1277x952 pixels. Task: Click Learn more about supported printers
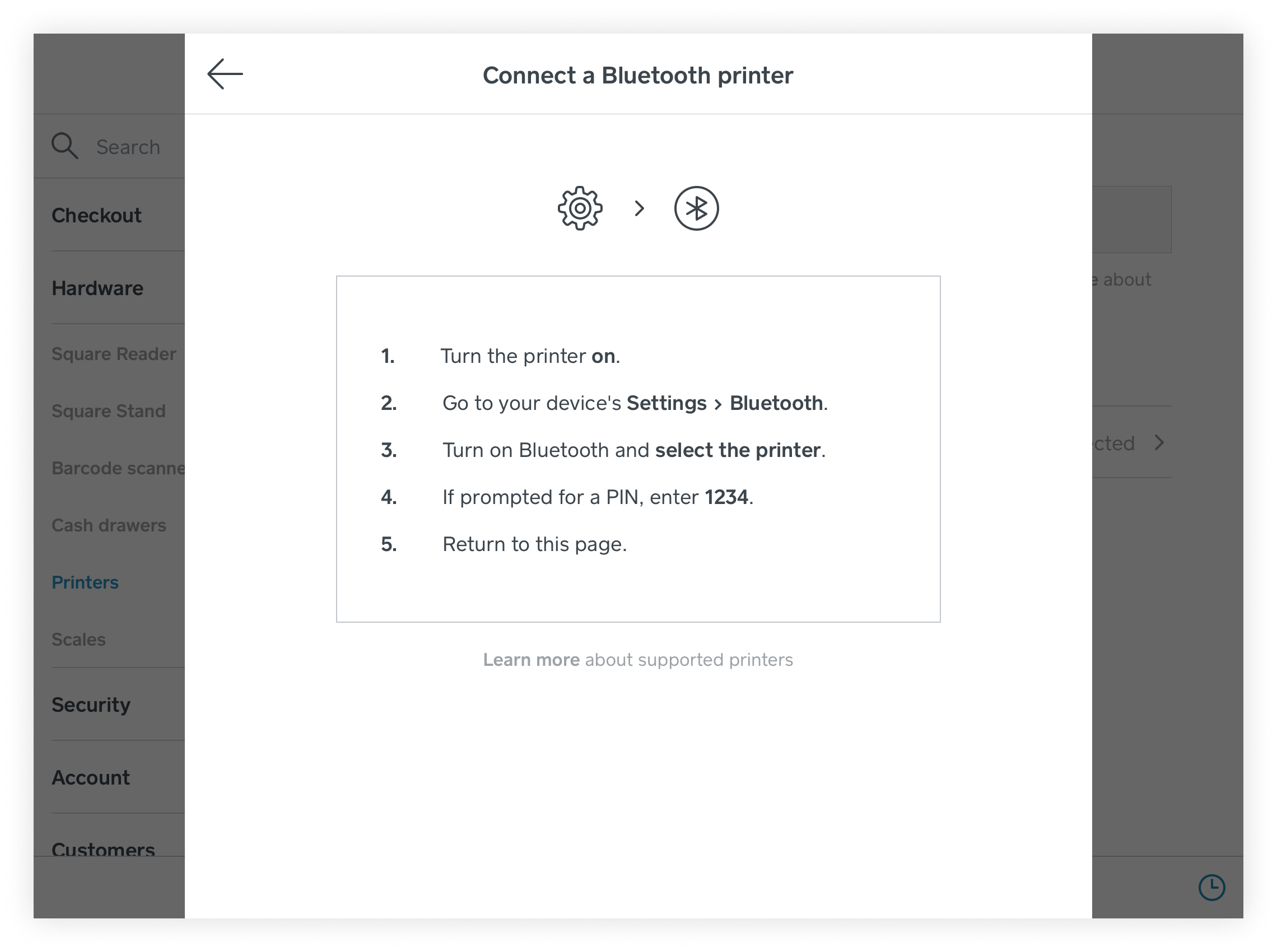tap(530, 658)
